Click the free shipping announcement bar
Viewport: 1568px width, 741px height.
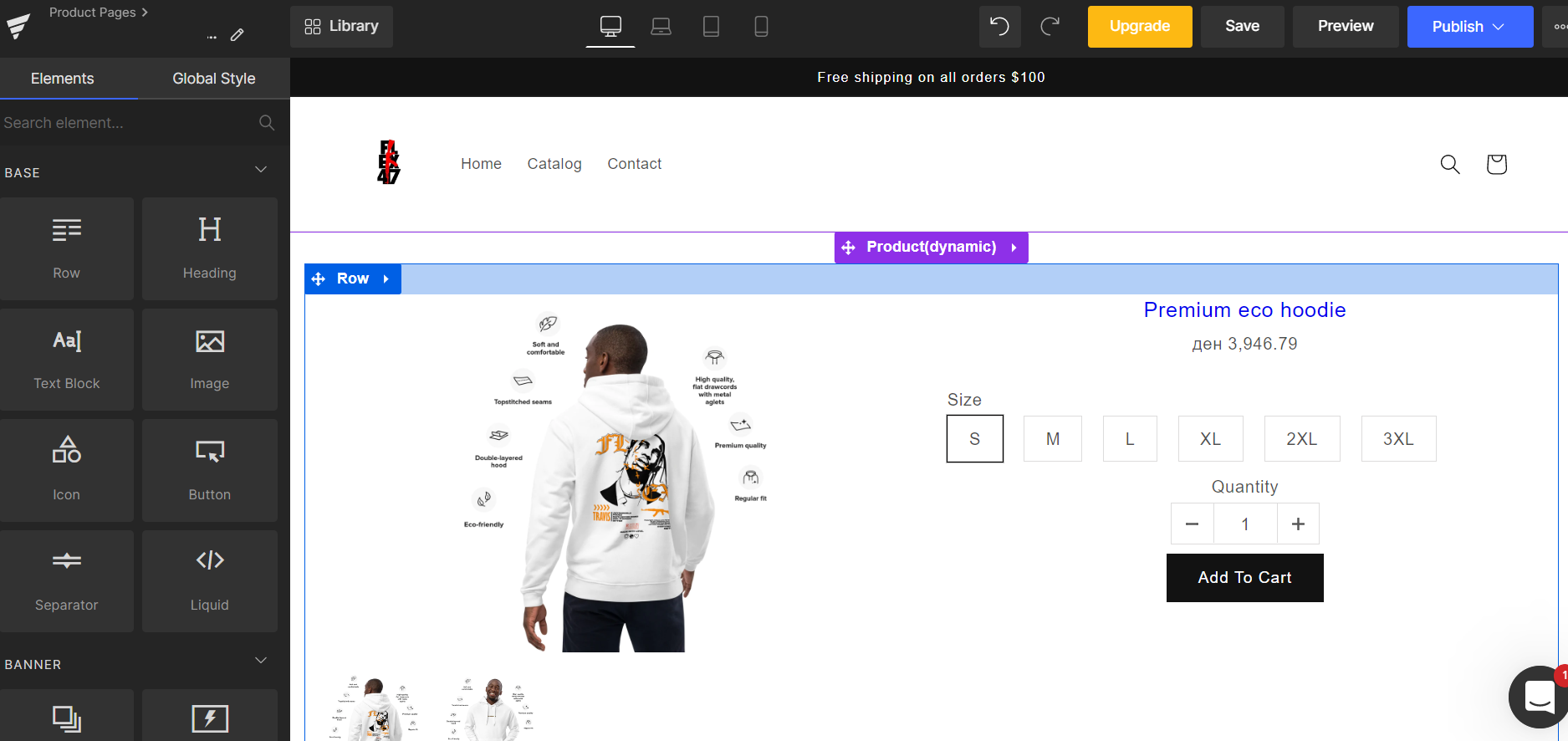click(930, 77)
